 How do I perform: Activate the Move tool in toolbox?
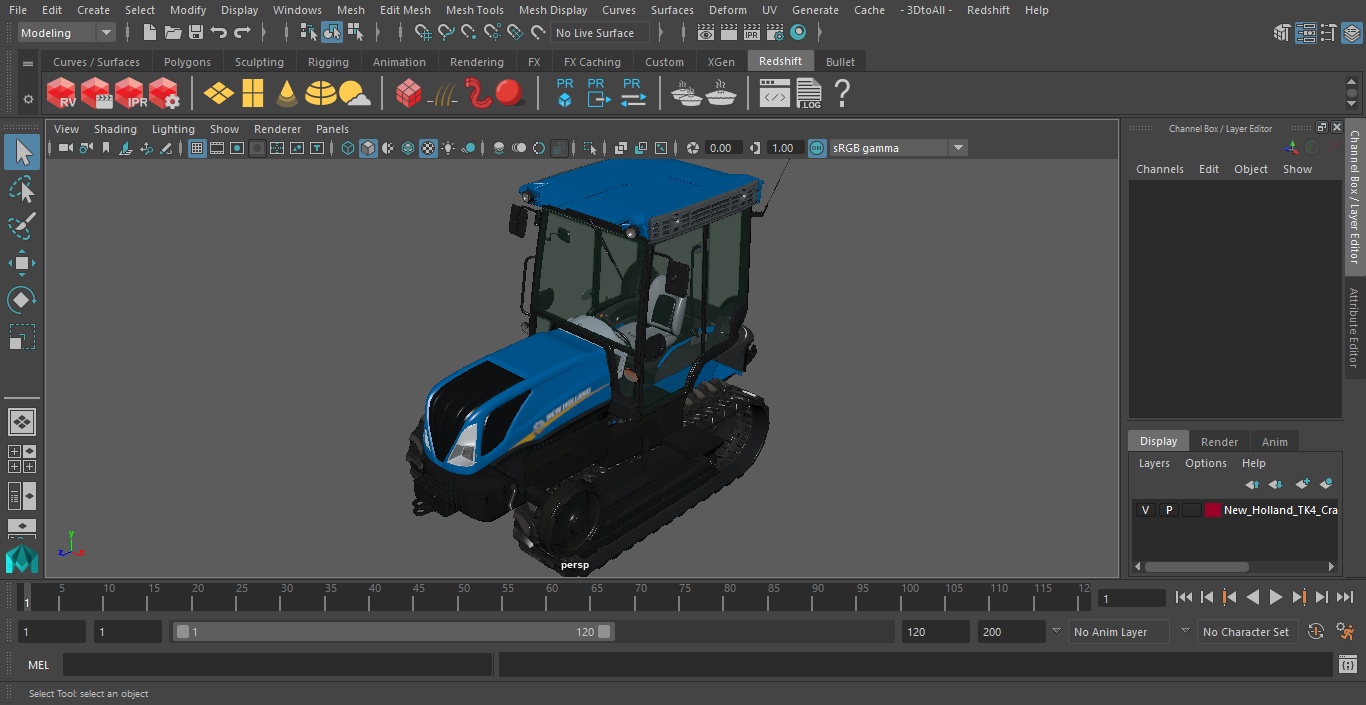click(x=21, y=263)
